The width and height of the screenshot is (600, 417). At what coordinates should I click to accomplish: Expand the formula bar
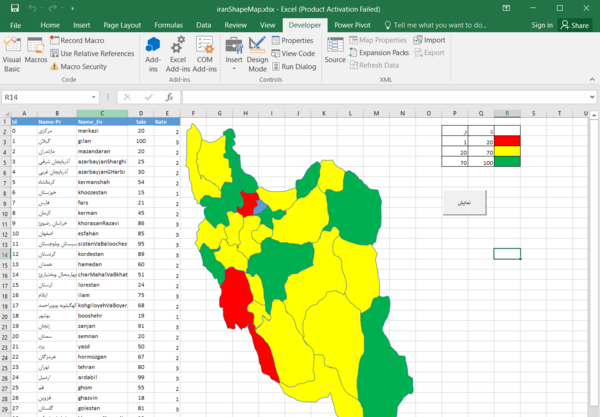click(x=592, y=97)
